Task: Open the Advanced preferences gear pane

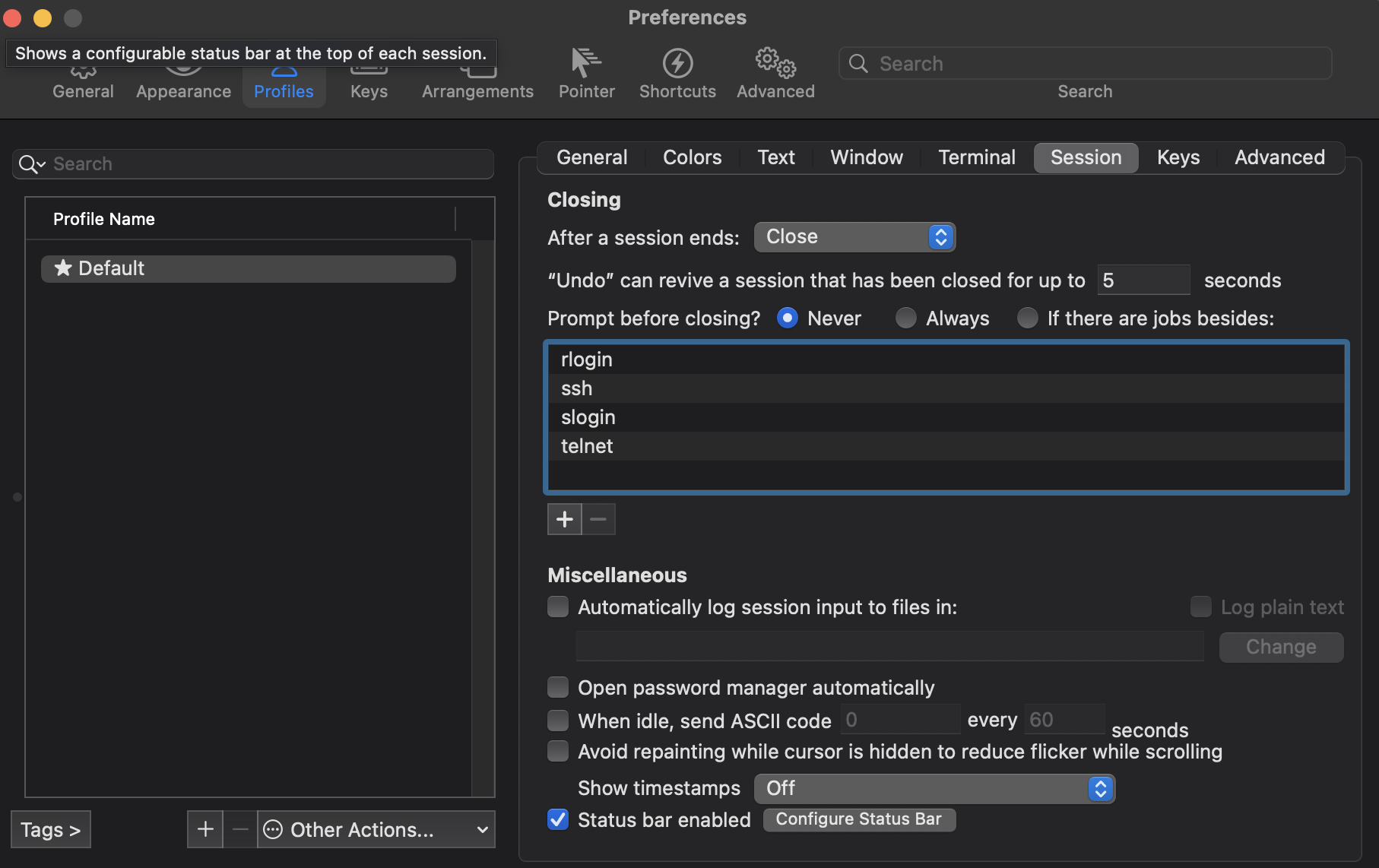Action: click(x=775, y=74)
